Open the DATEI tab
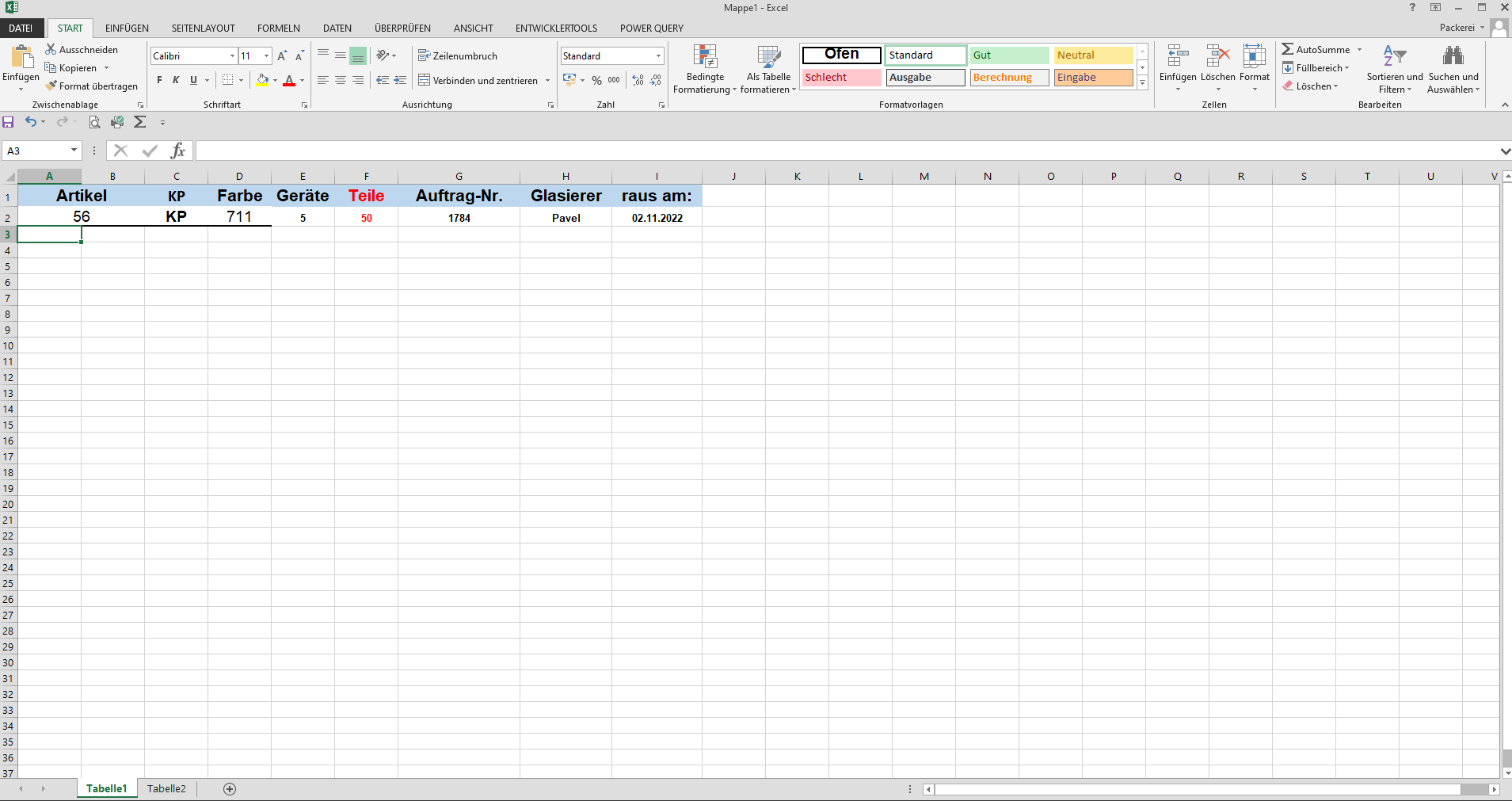This screenshot has width=1512, height=801. point(21,28)
